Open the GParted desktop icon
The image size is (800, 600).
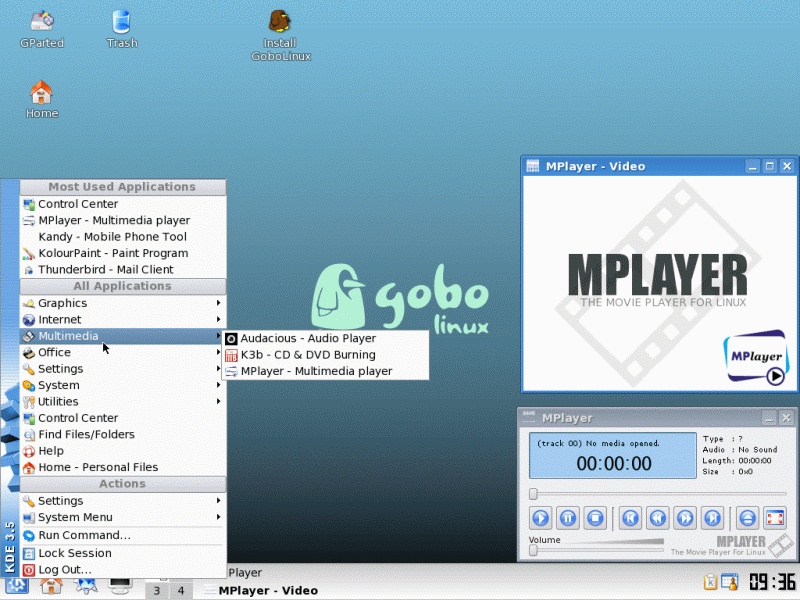point(42,29)
